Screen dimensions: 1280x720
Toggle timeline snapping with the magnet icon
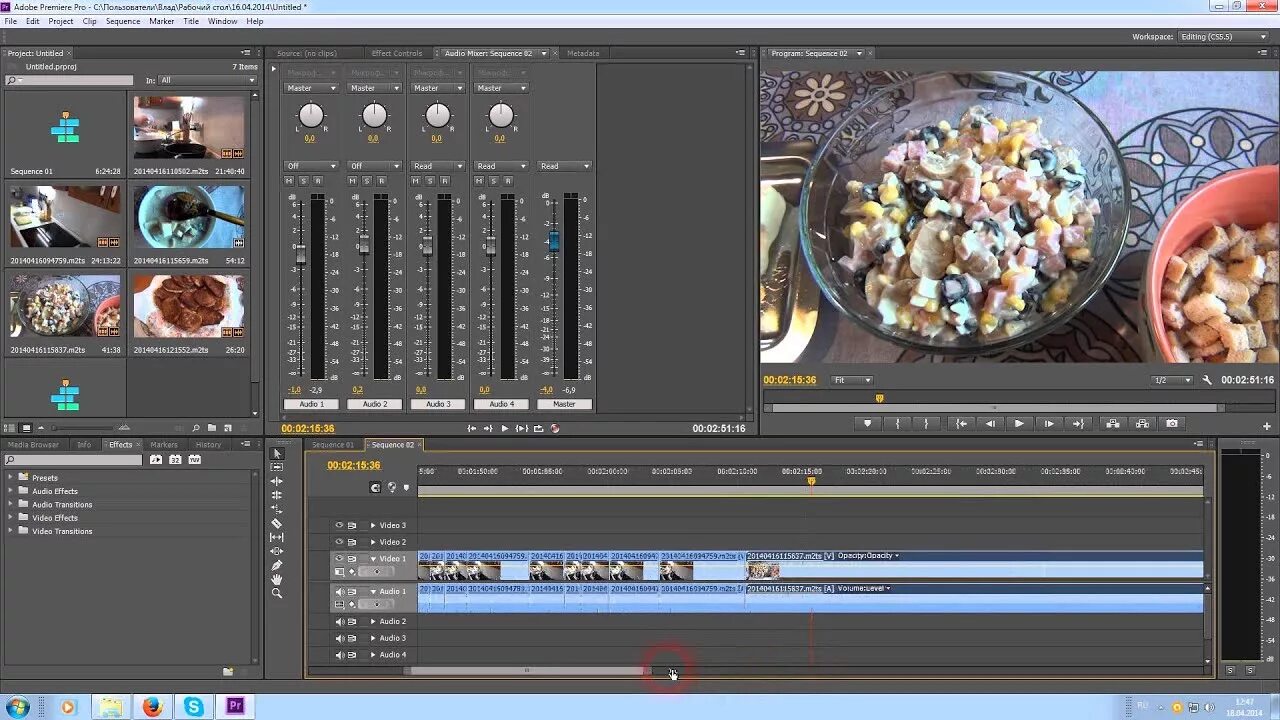[x=375, y=487]
